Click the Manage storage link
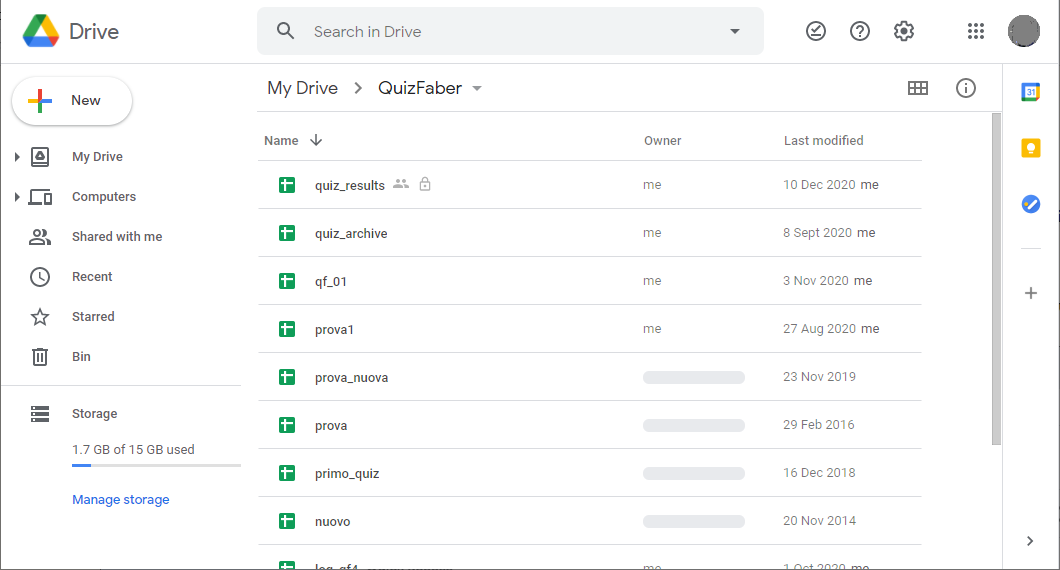 point(121,500)
